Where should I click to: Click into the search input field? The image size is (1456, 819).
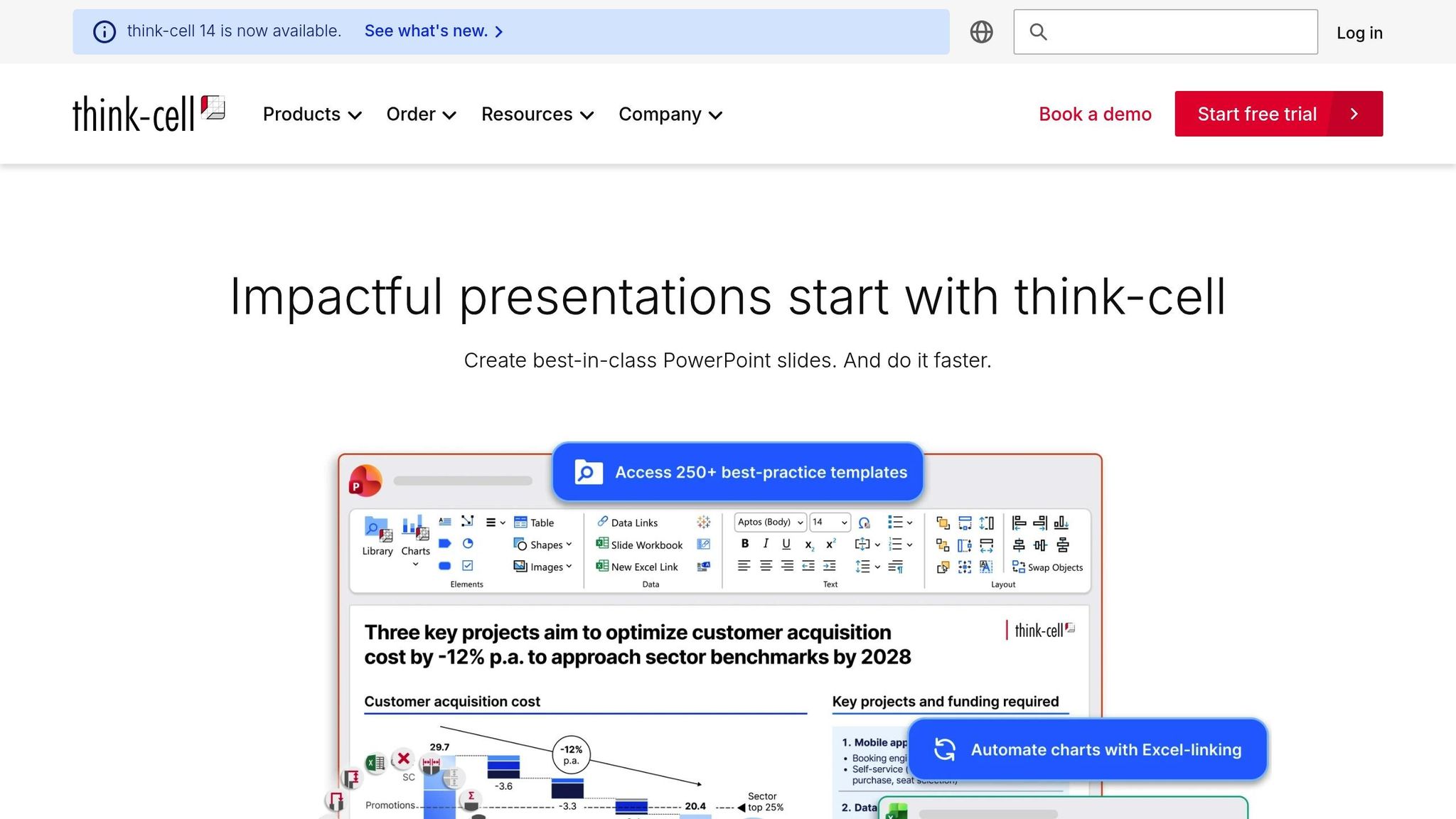point(1180,32)
